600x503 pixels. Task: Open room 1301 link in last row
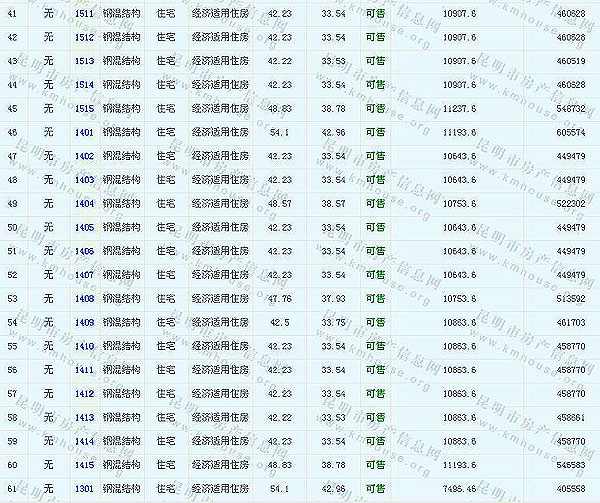[x=84, y=489]
